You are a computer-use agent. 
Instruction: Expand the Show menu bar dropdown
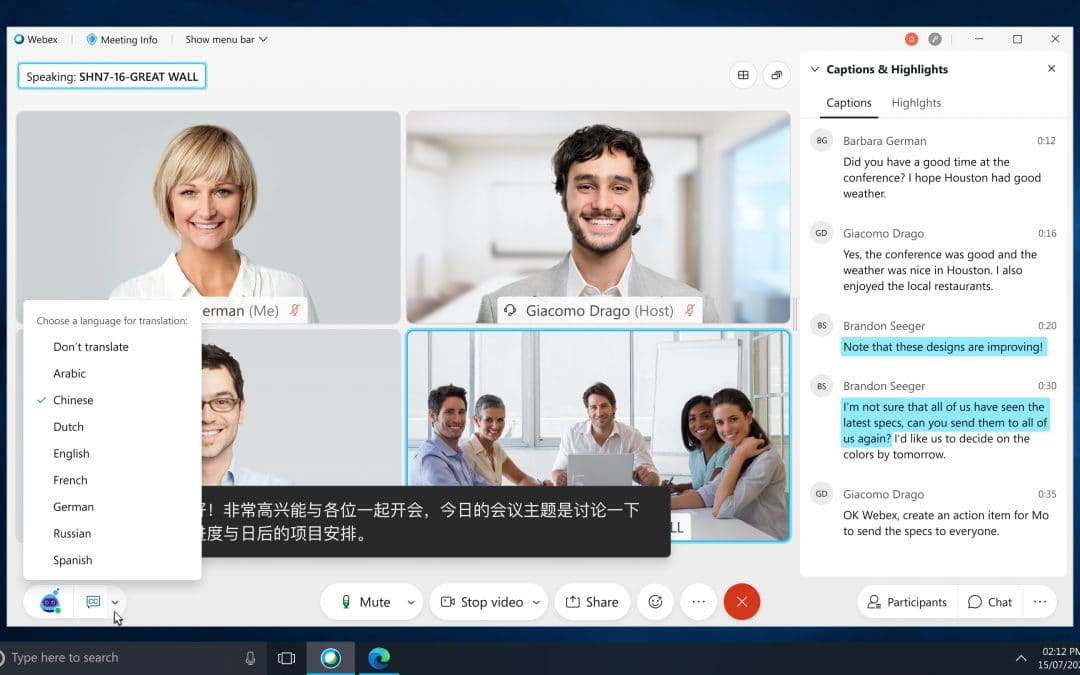tap(226, 40)
